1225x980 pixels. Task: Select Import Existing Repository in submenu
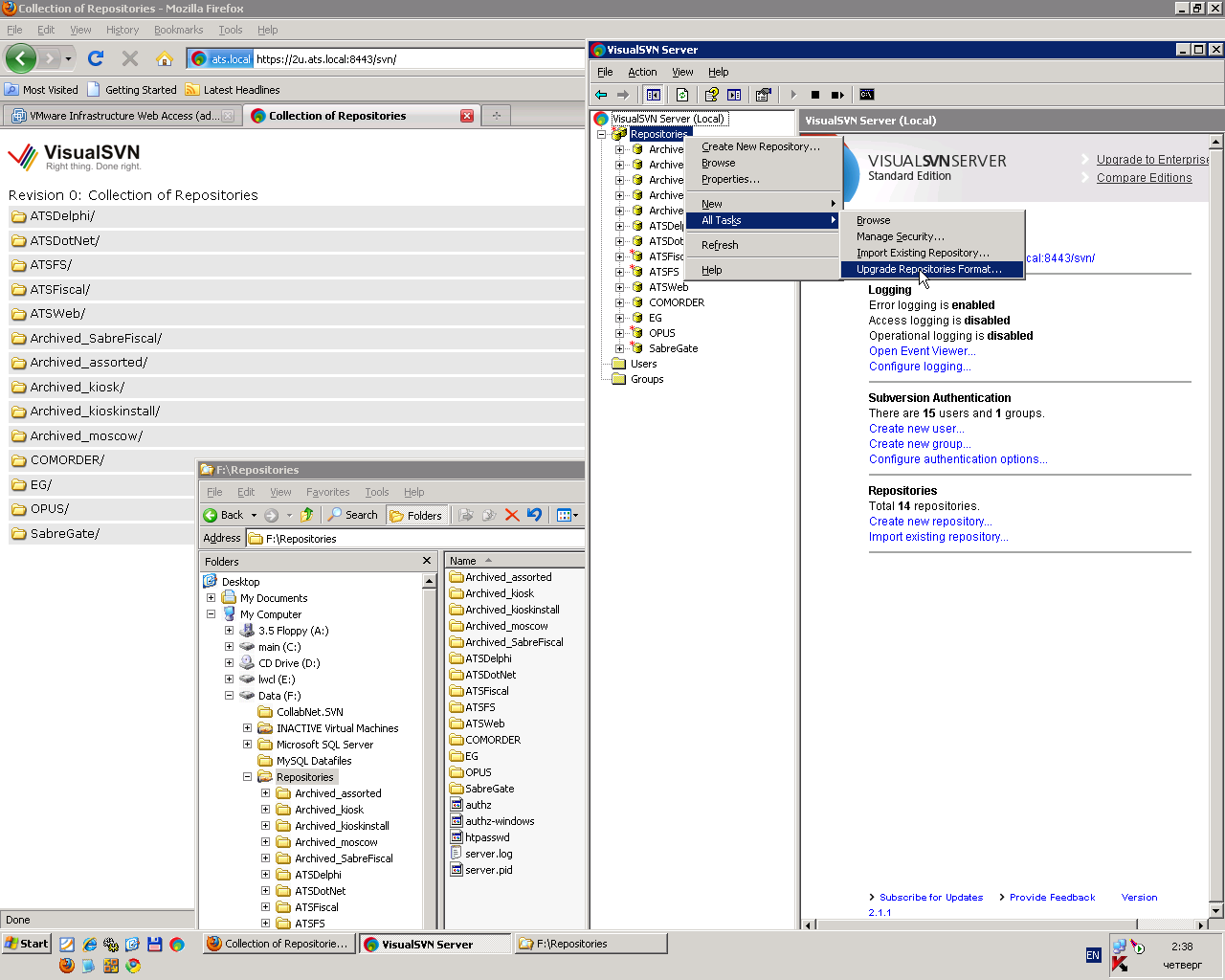click(x=932, y=253)
